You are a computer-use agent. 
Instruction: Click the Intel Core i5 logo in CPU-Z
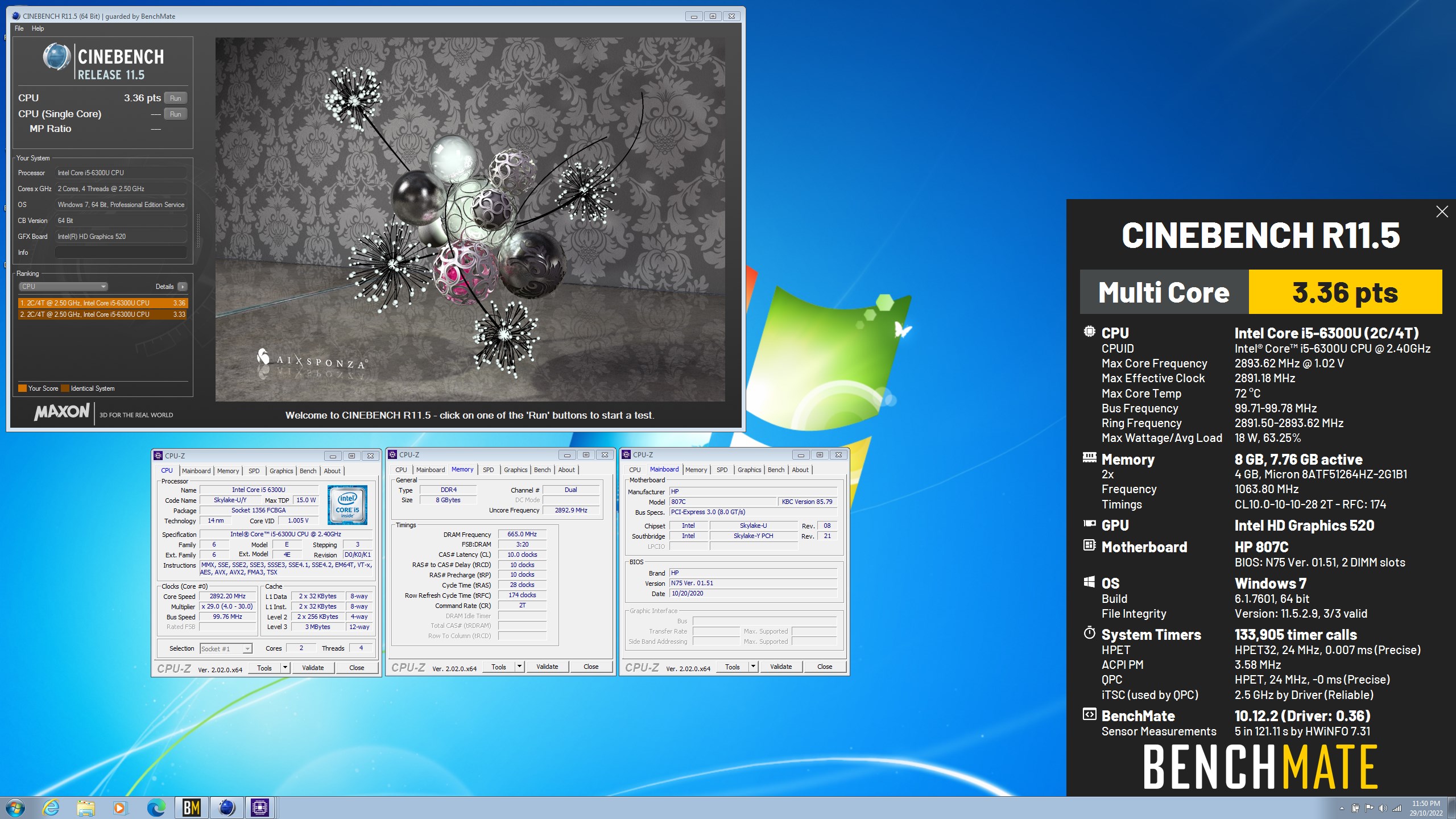pyautogui.click(x=348, y=505)
